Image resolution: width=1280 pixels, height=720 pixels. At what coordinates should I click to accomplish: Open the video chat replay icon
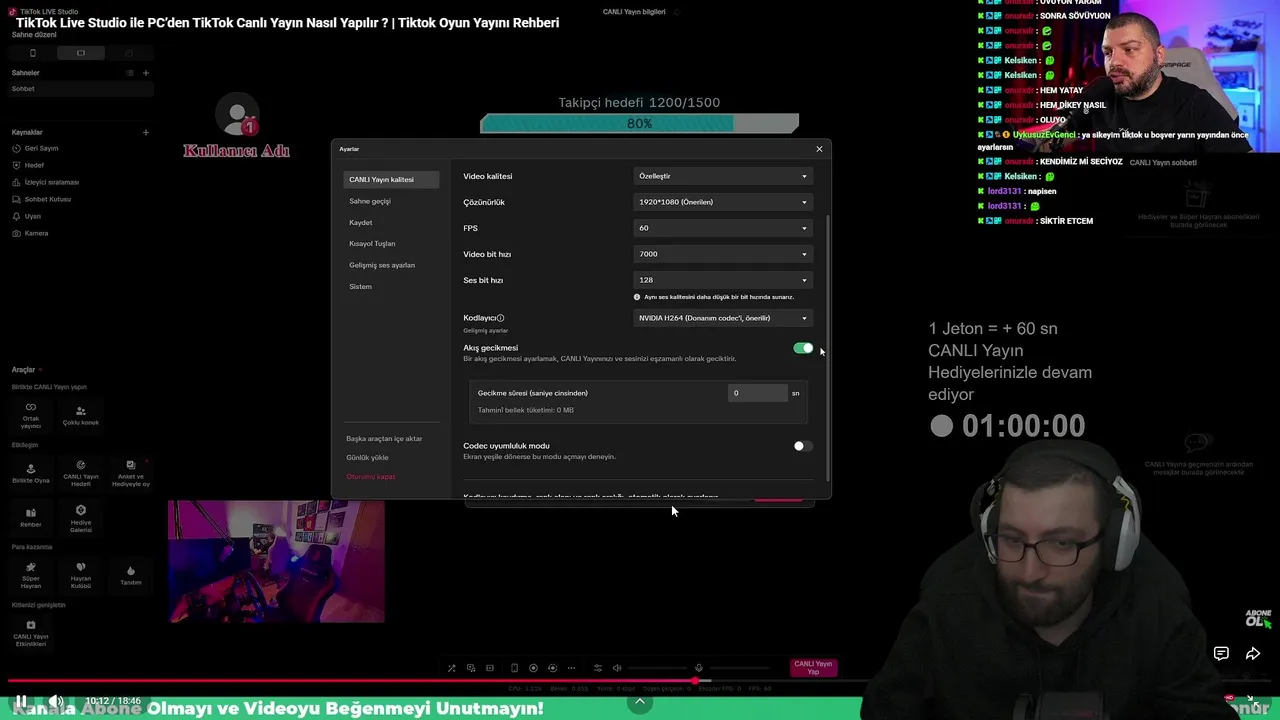[x=1221, y=653]
